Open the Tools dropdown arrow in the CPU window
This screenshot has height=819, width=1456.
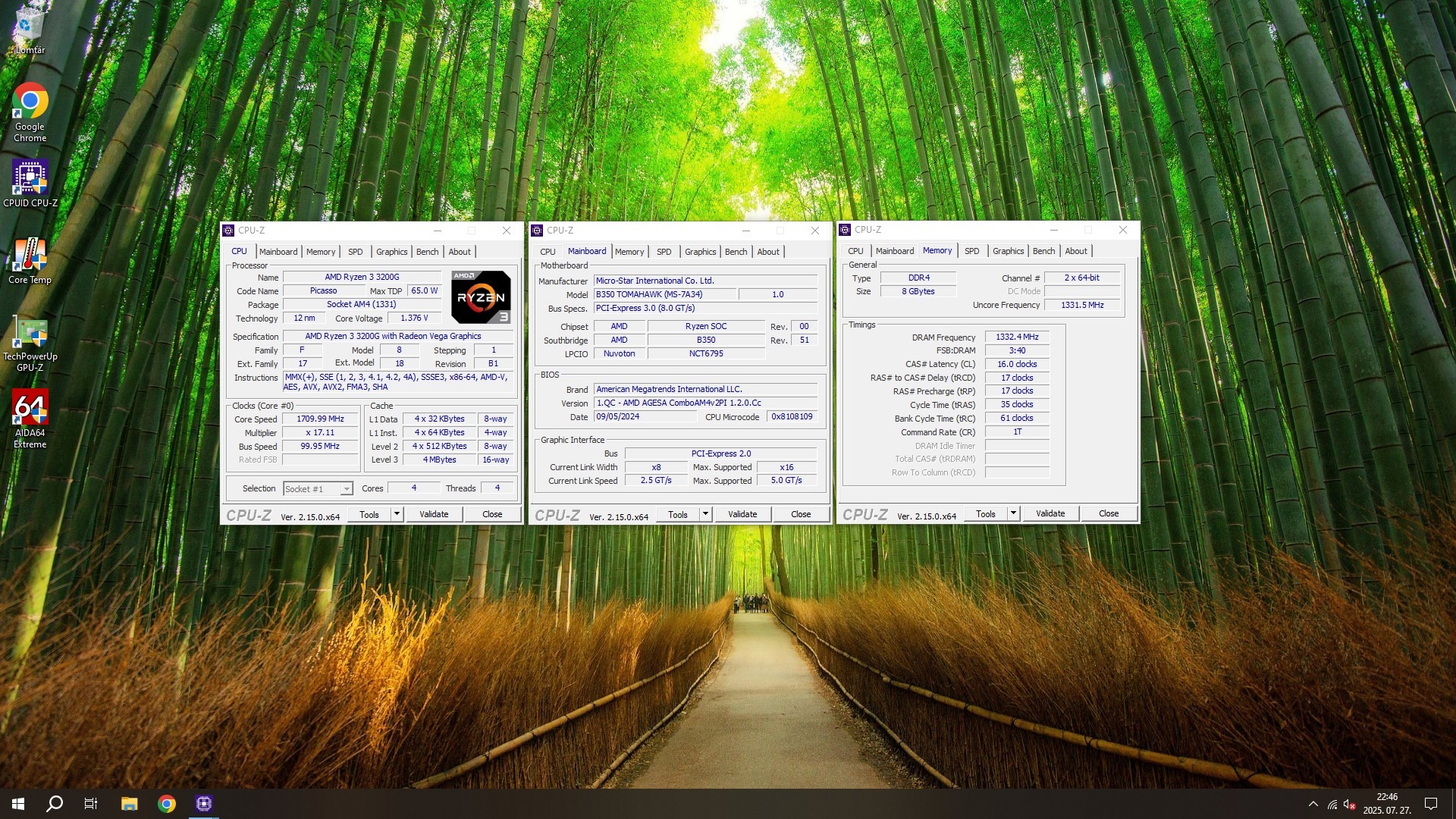397,514
